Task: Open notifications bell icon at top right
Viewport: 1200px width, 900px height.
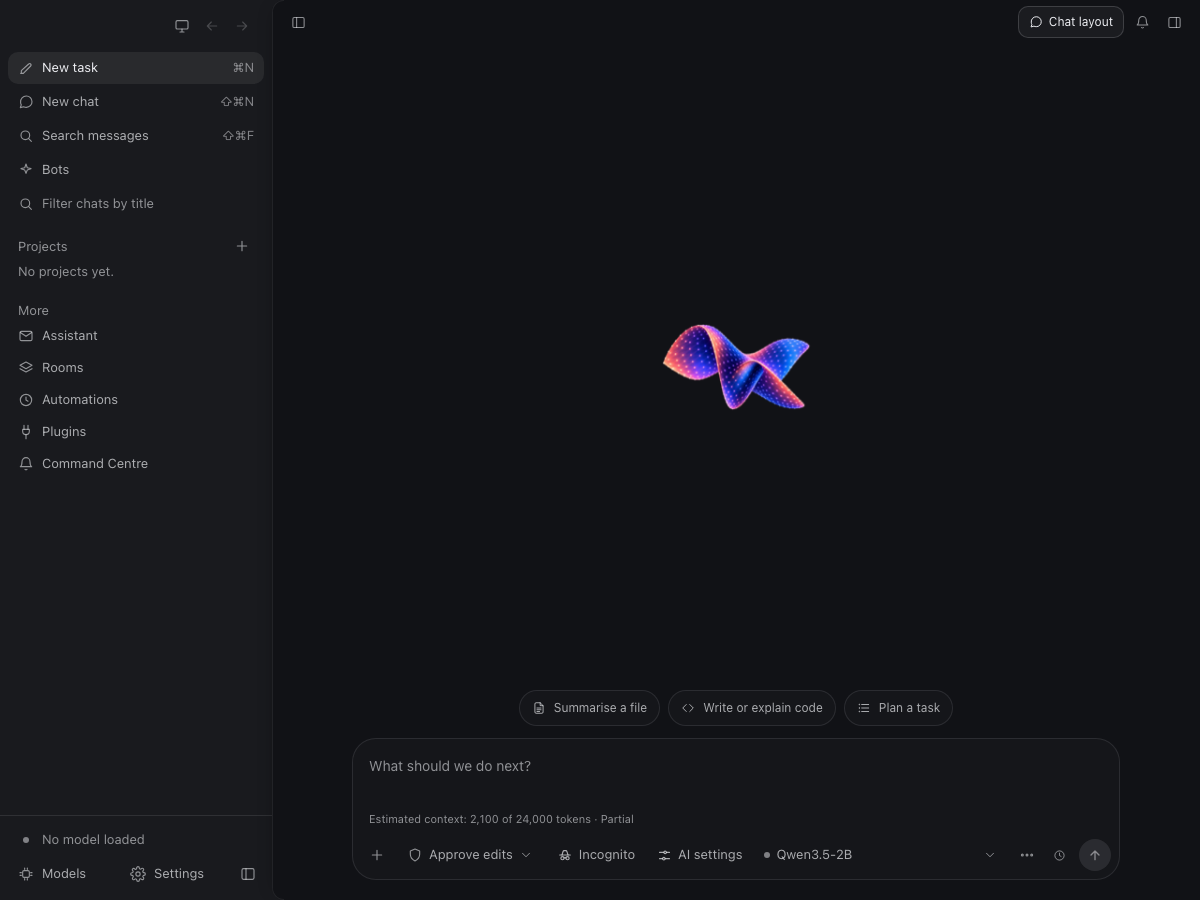Action: (1143, 22)
